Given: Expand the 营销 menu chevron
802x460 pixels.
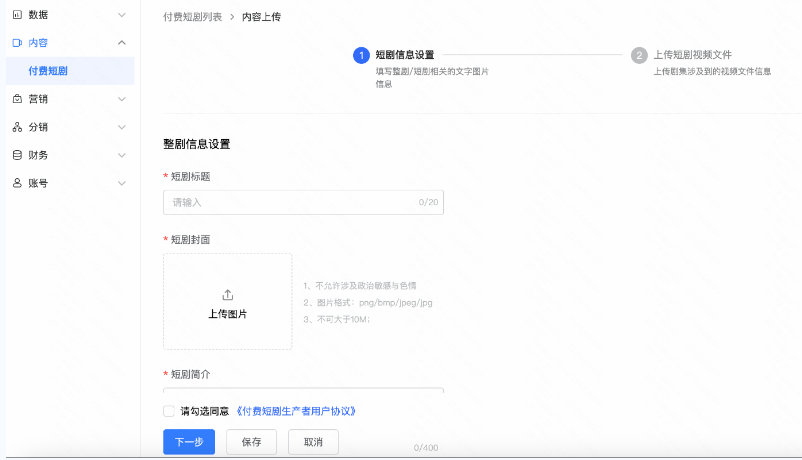Looking at the screenshot, I should [122, 99].
